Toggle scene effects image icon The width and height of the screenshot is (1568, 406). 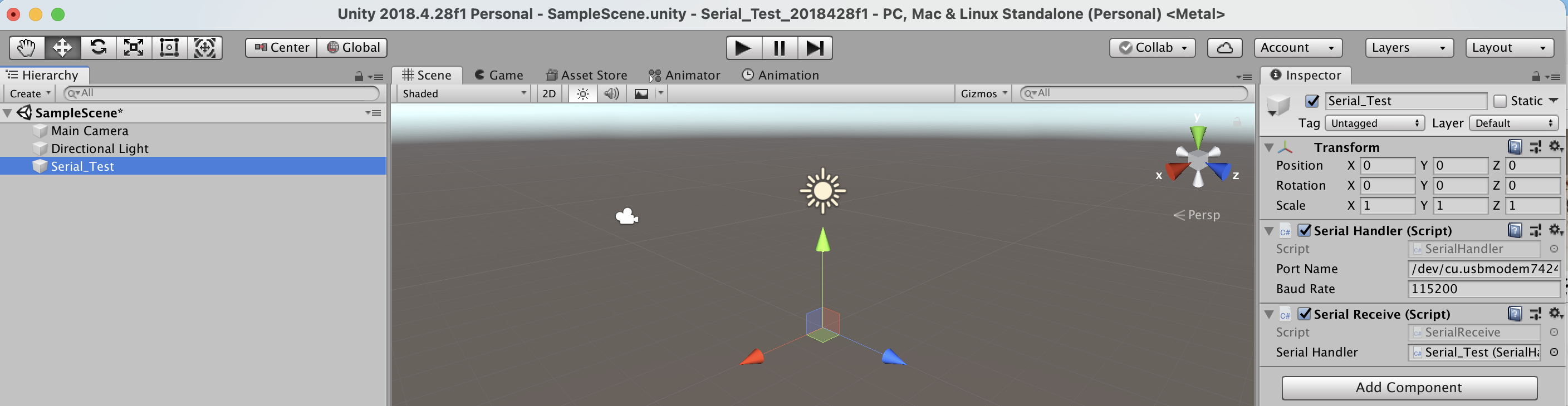(641, 93)
